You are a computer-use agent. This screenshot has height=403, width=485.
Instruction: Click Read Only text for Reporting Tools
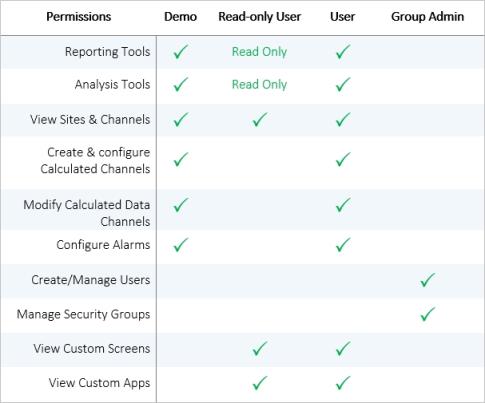259,52
